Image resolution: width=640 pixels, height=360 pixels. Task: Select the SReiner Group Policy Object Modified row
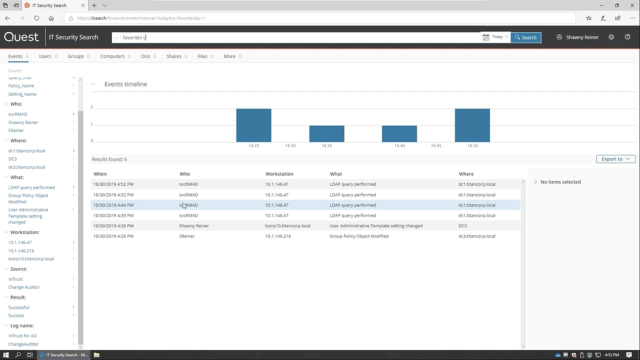point(305,236)
